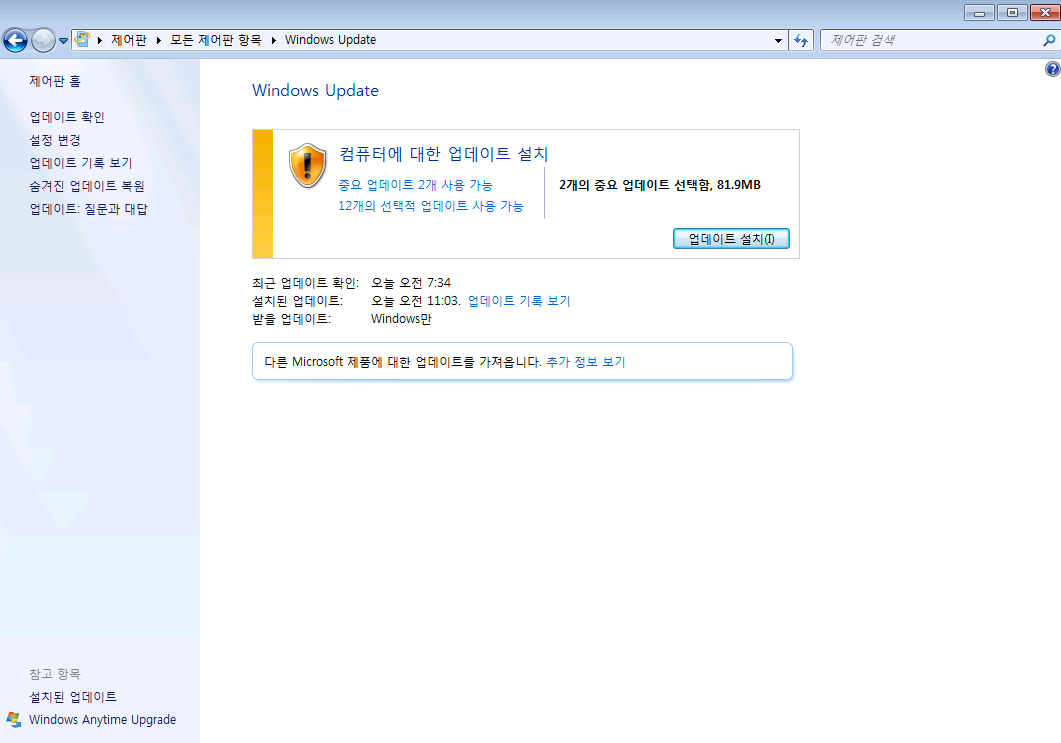
Task: Click the Forward navigation arrow
Action: point(43,41)
